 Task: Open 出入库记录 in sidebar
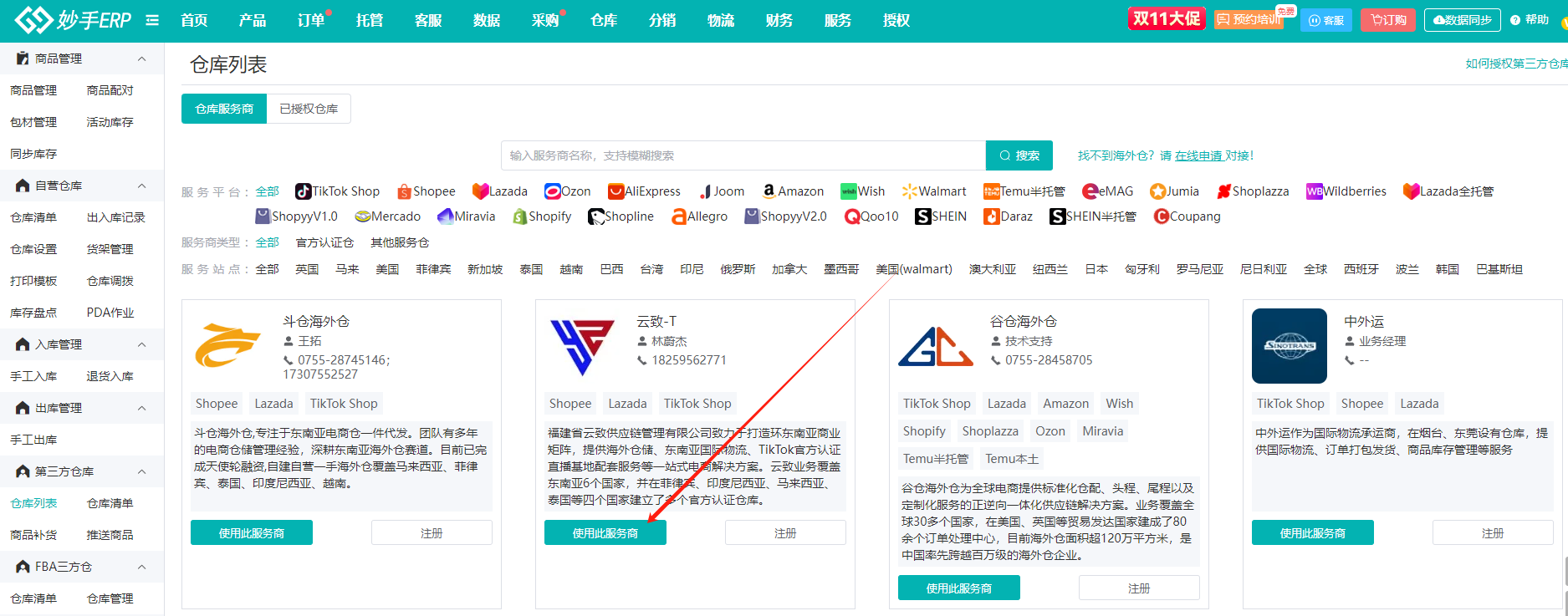tap(116, 217)
